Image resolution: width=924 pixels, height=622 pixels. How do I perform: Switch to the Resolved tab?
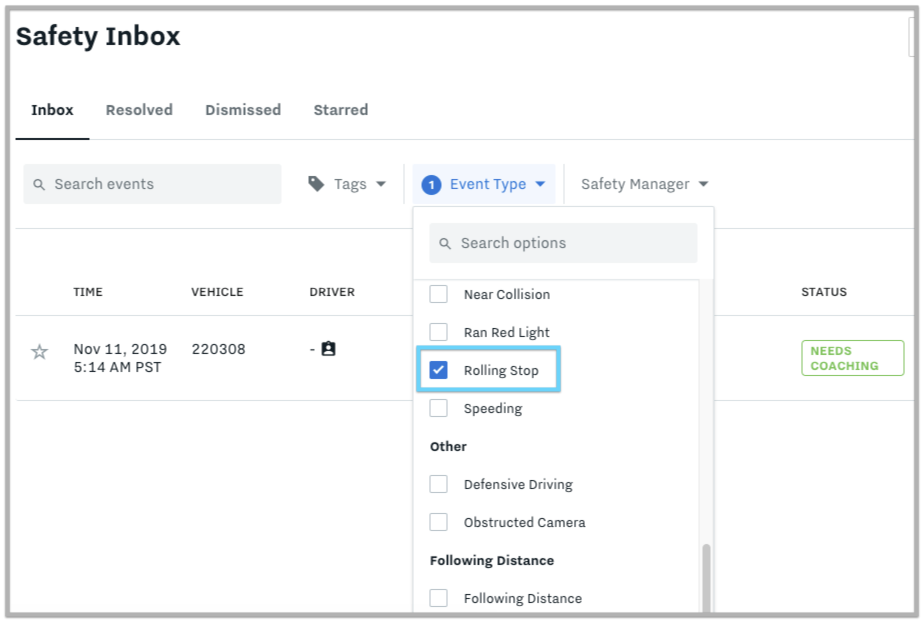point(138,110)
